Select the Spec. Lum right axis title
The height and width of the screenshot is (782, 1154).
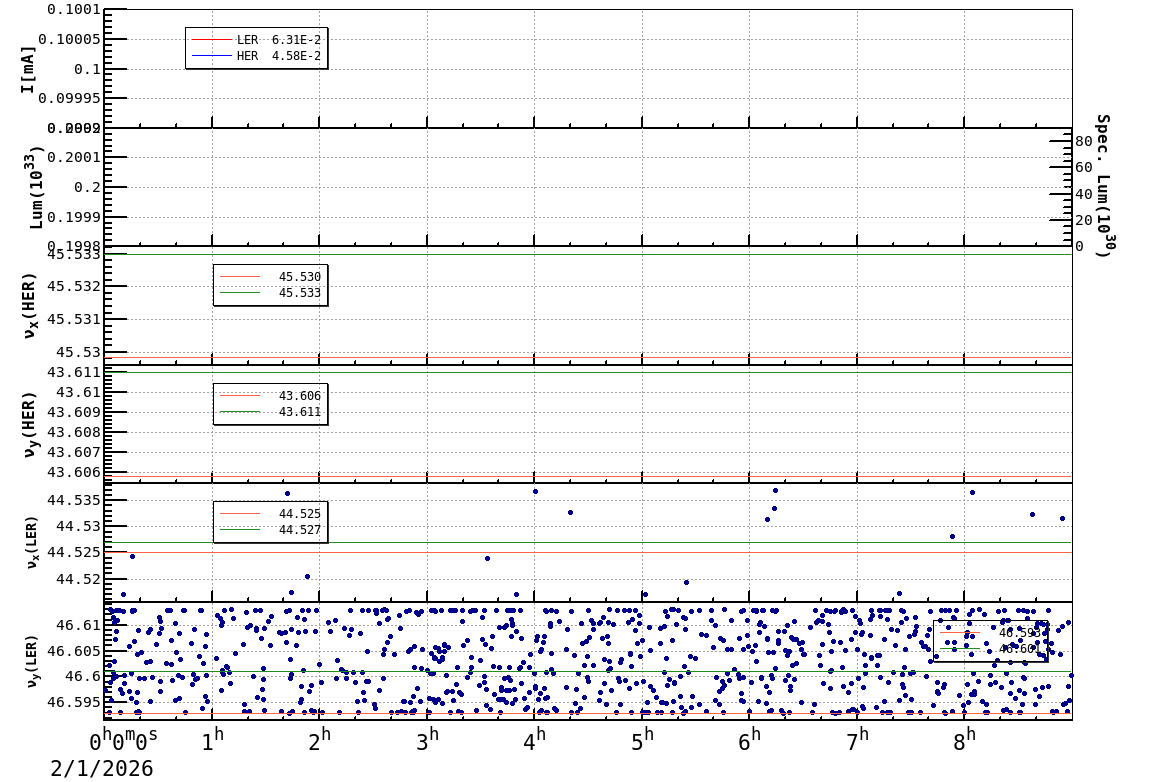tap(1103, 185)
